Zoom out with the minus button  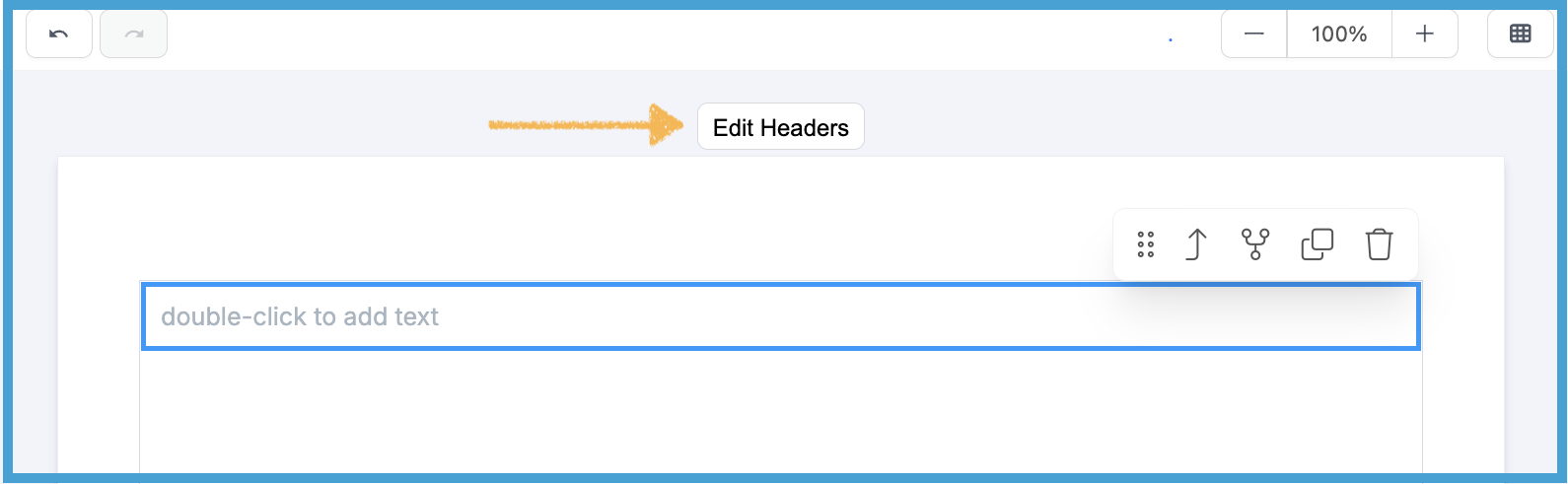point(1254,35)
